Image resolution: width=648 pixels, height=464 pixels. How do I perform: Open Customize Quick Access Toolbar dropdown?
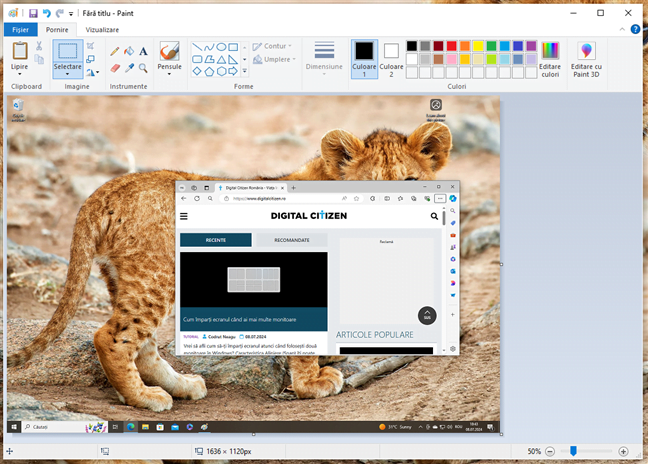71,14
